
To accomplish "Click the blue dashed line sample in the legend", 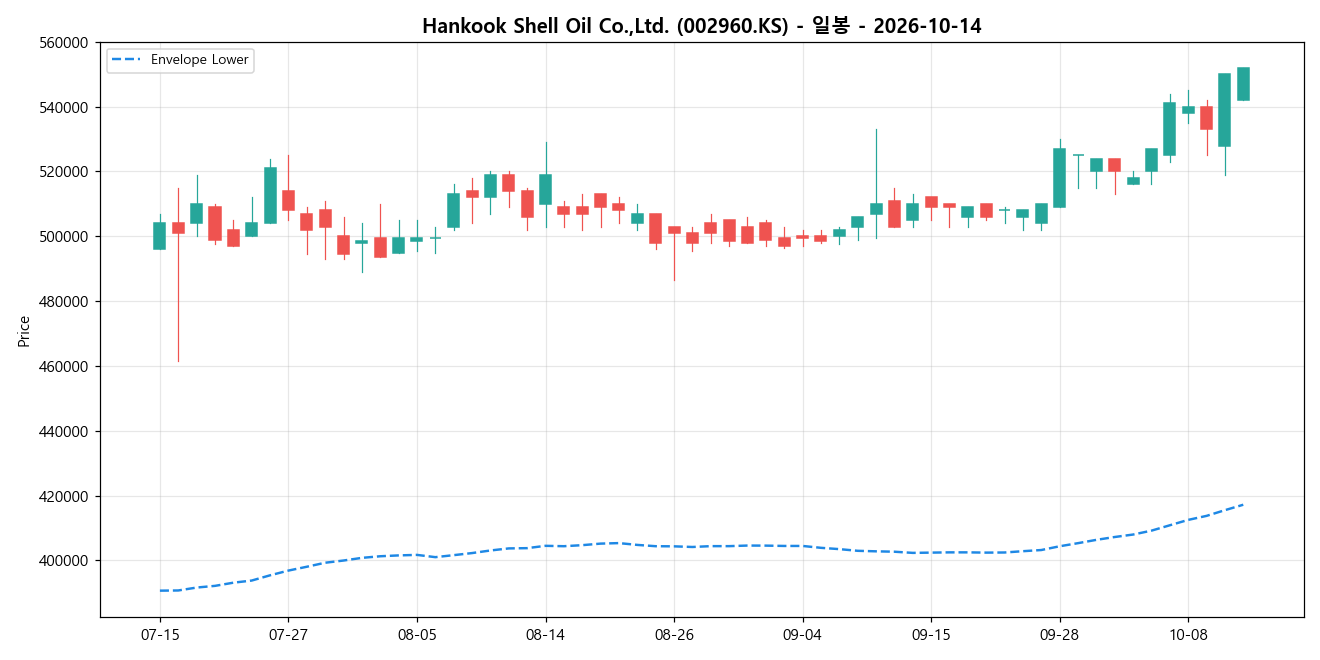I will (x=128, y=60).
